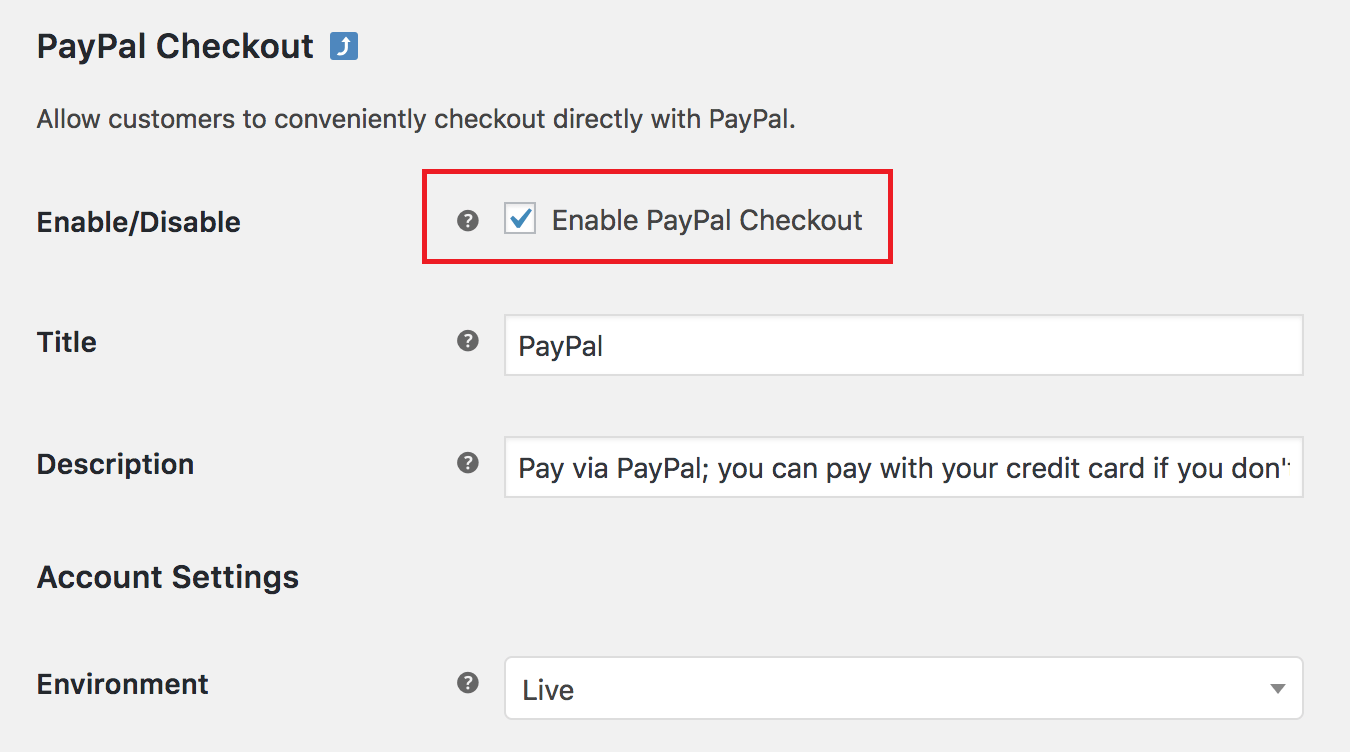Viewport: 1350px width, 752px height.
Task: Click the Account Settings section heading
Action: pyautogui.click(x=168, y=577)
